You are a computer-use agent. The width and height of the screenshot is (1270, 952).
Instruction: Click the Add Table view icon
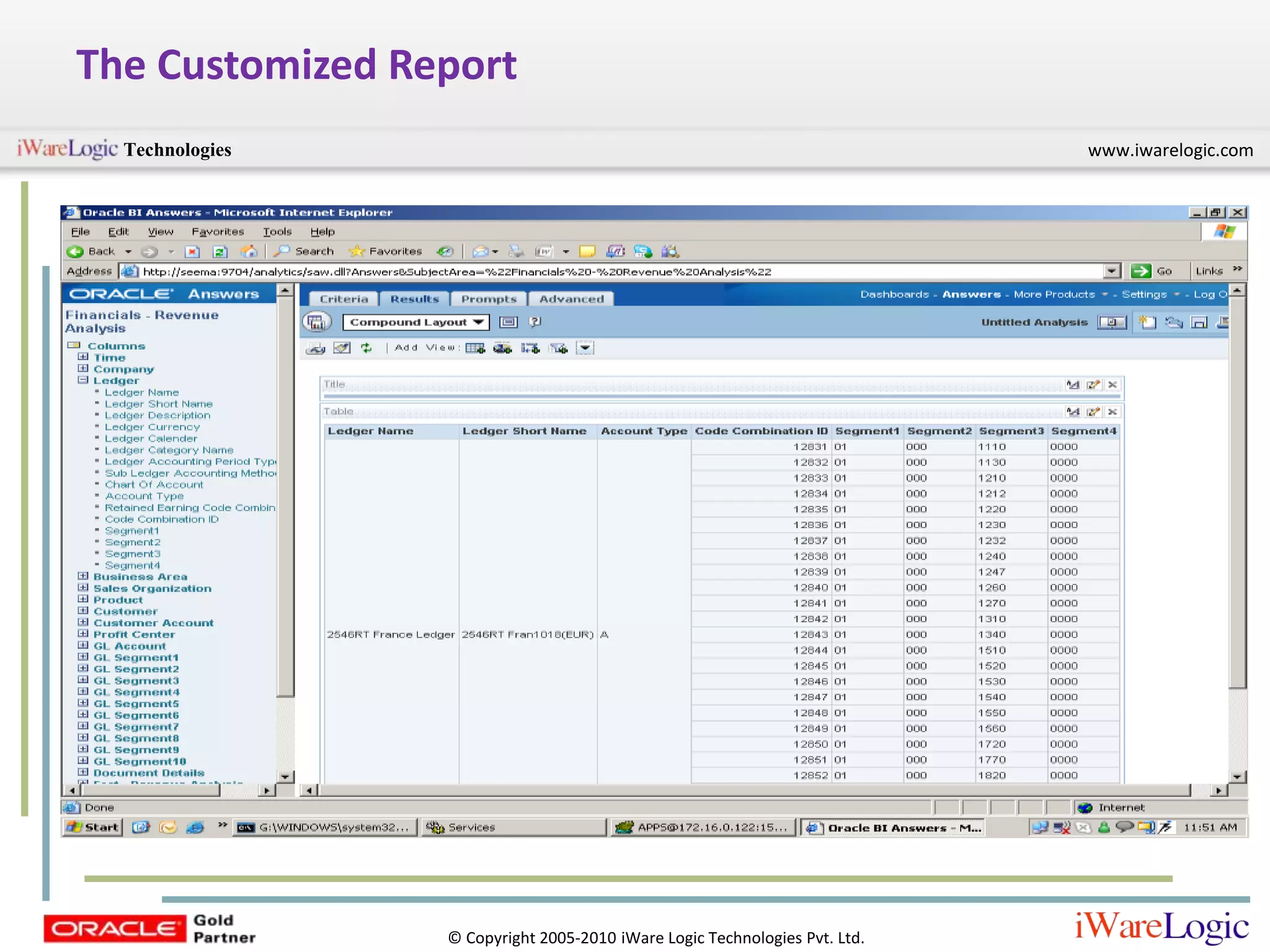click(x=475, y=348)
